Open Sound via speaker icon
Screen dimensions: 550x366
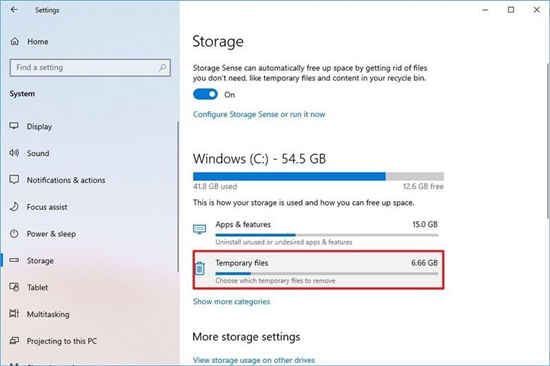(14, 153)
